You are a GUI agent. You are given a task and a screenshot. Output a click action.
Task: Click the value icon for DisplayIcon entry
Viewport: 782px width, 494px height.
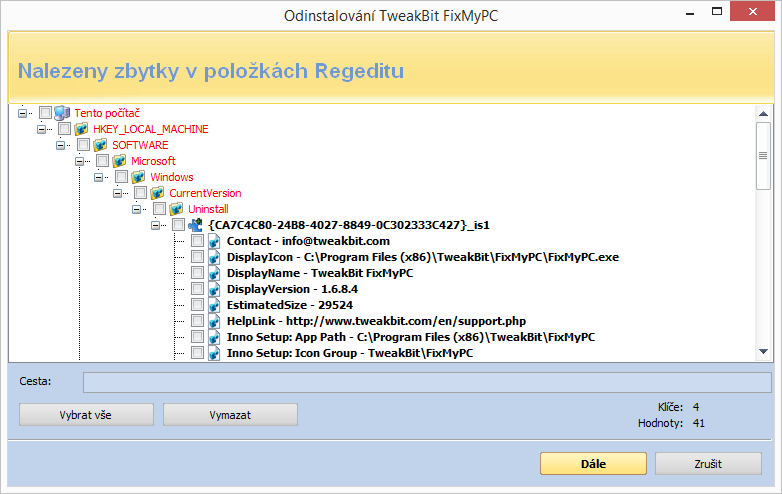214,257
